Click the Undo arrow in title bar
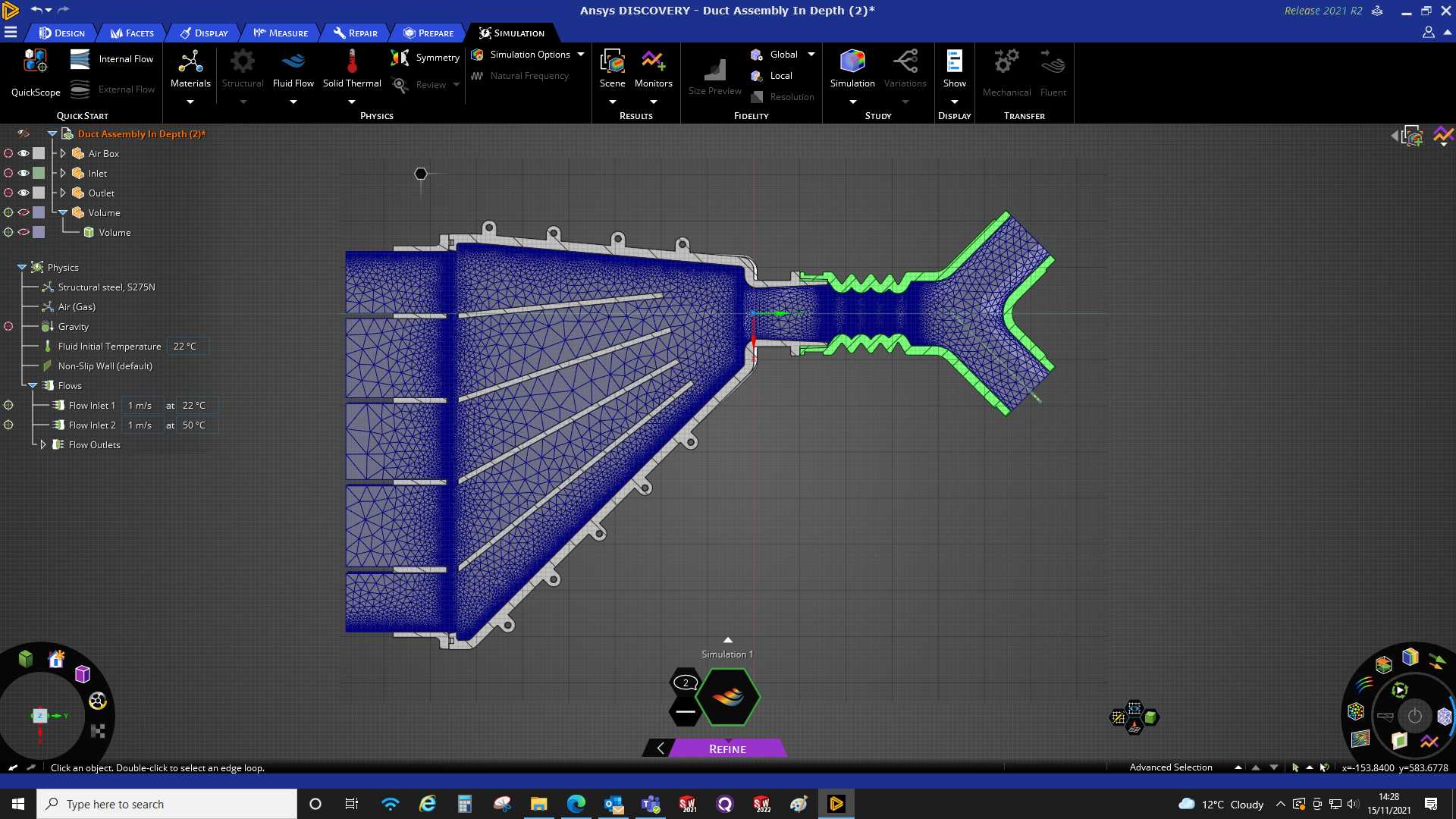1456x819 pixels. pos(36,10)
